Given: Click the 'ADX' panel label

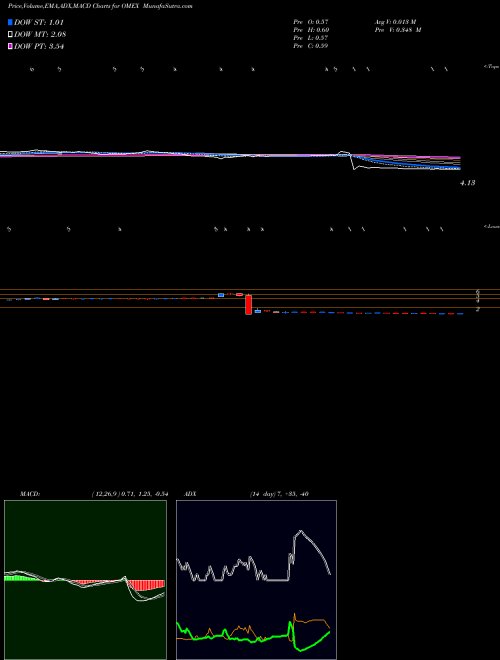Looking at the screenshot, I should 191,494.
